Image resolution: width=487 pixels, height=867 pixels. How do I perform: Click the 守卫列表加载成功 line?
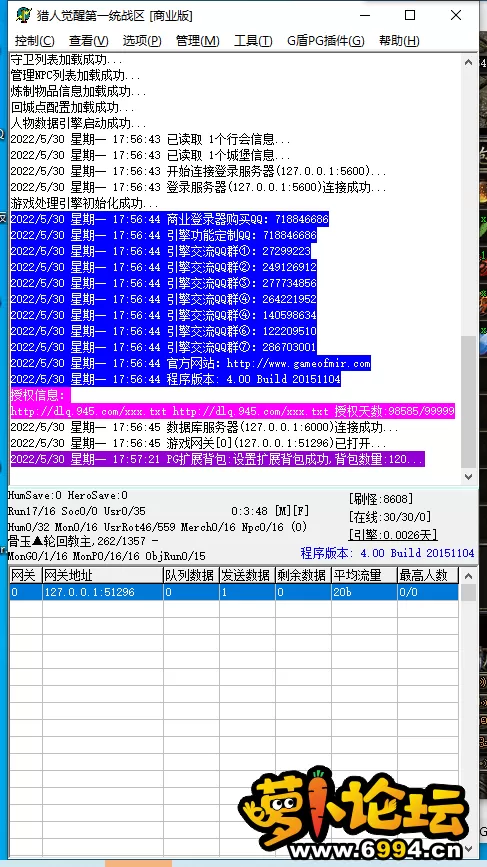[x=66, y=59]
